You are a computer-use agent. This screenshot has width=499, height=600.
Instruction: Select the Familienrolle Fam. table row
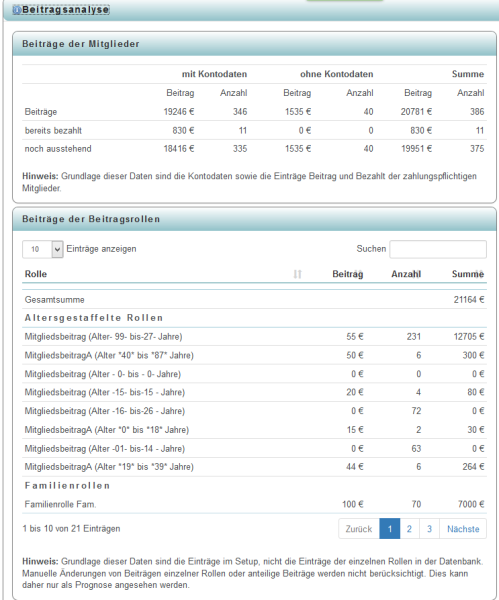(x=254, y=504)
